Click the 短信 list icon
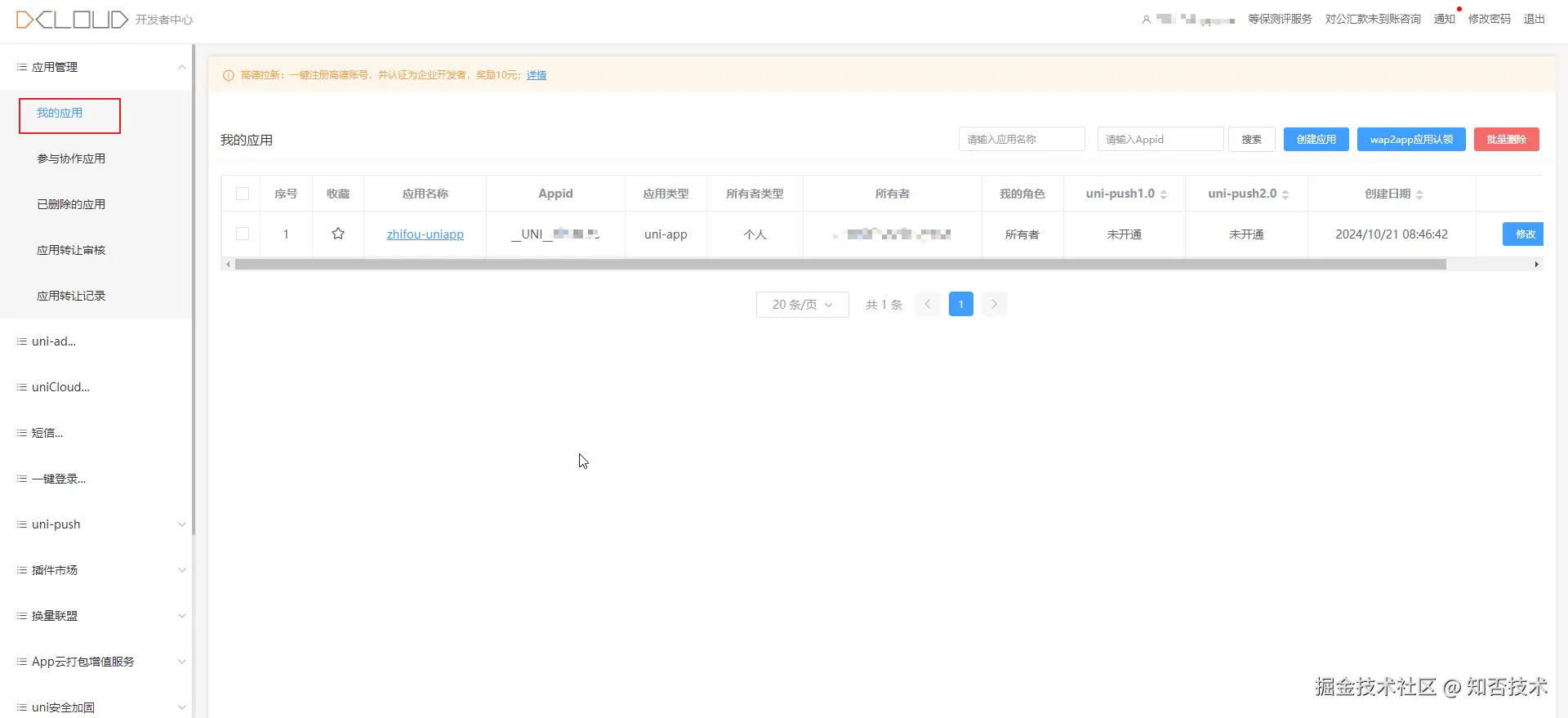This screenshot has height=718, width=1568. tap(21, 433)
